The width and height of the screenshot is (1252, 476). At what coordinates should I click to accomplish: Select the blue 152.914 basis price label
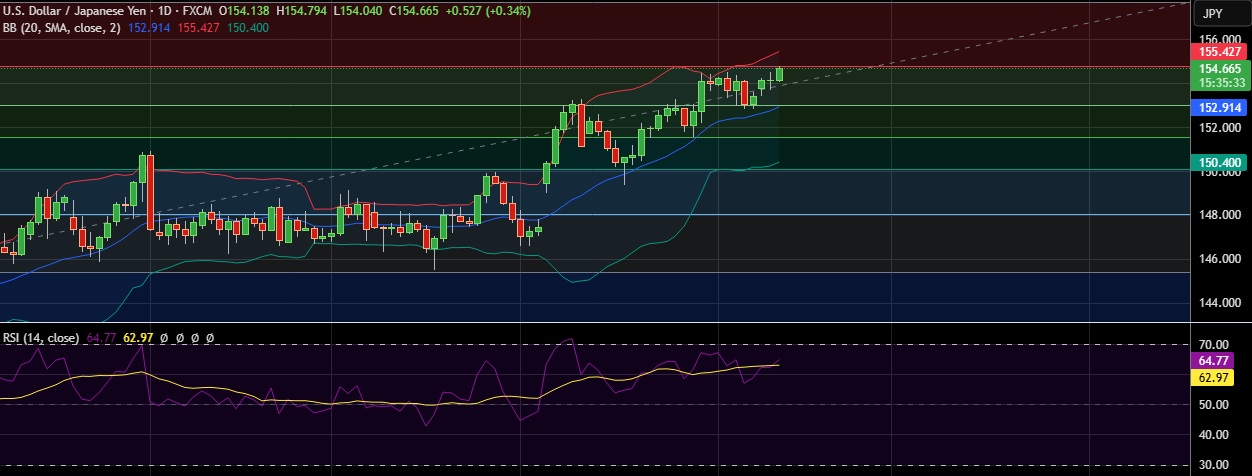pos(1219,107)
